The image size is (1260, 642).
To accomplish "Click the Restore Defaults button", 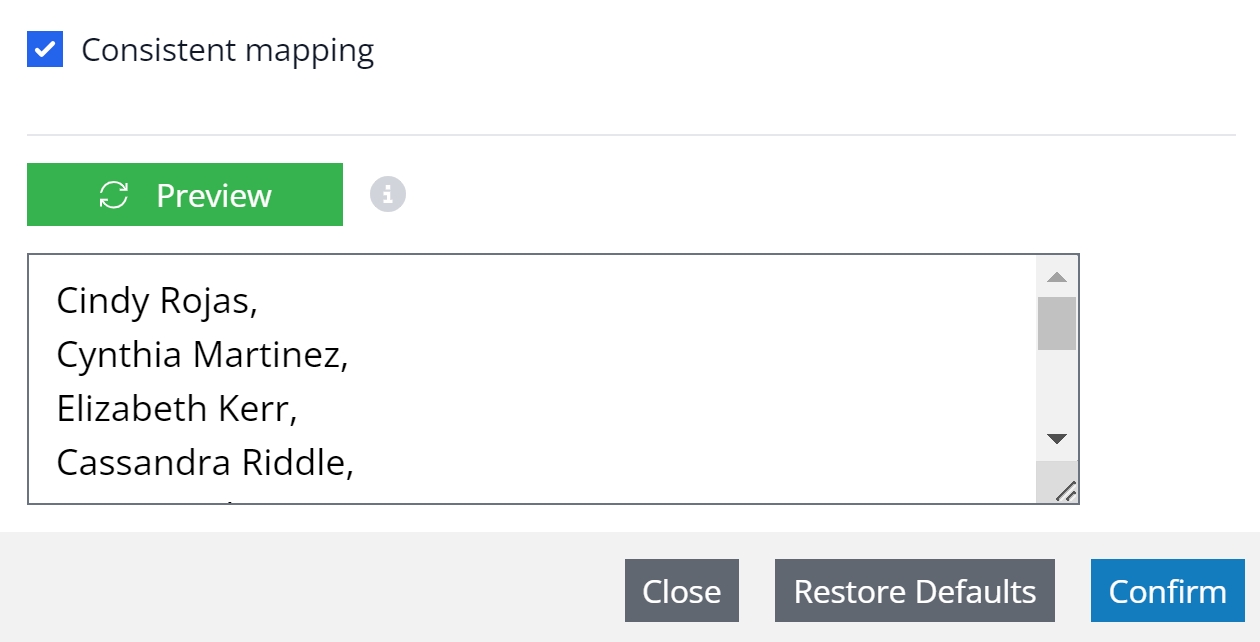I will [914, 591].
